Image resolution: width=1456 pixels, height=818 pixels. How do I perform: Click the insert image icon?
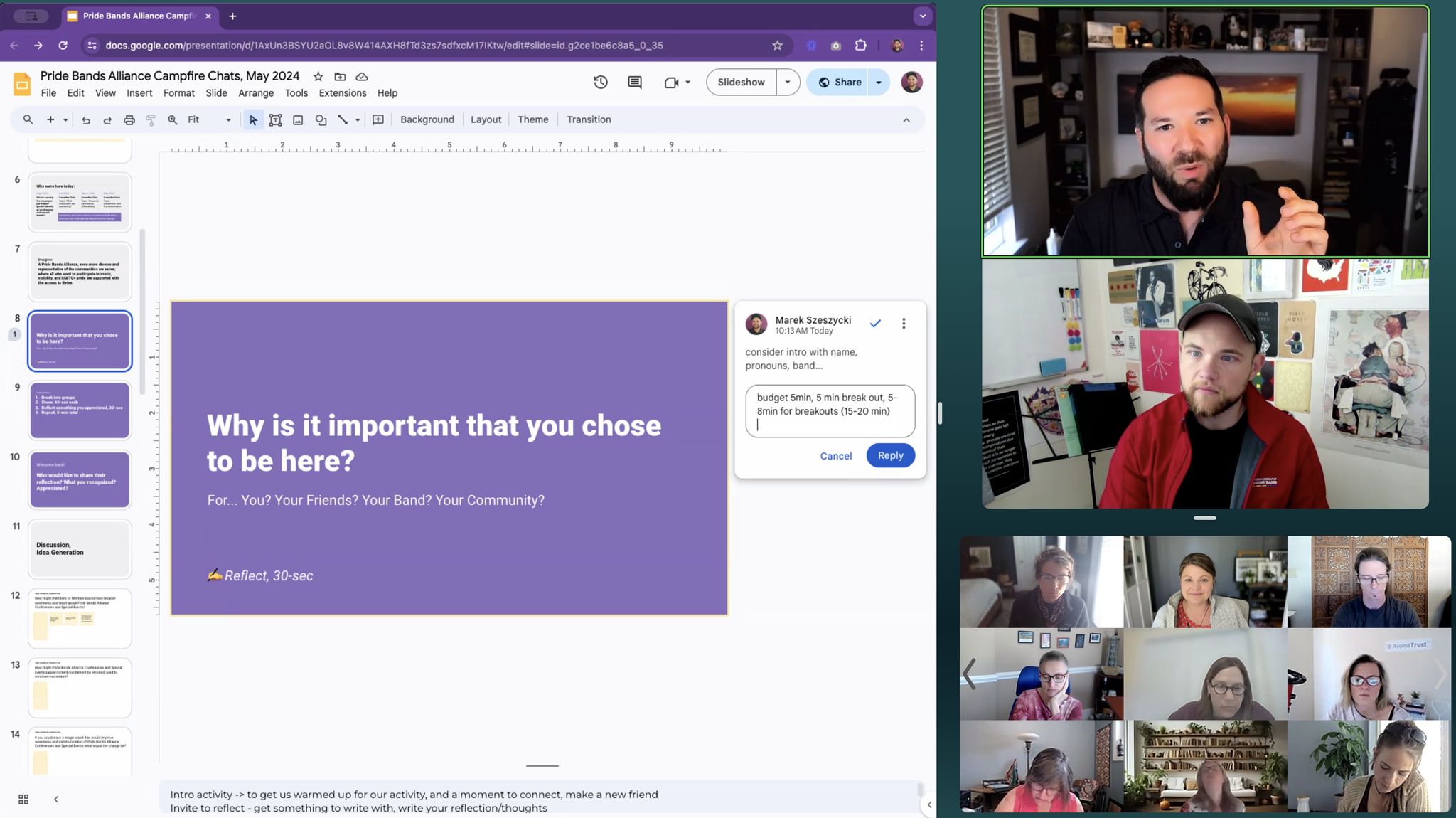click(x=298, y=119)
